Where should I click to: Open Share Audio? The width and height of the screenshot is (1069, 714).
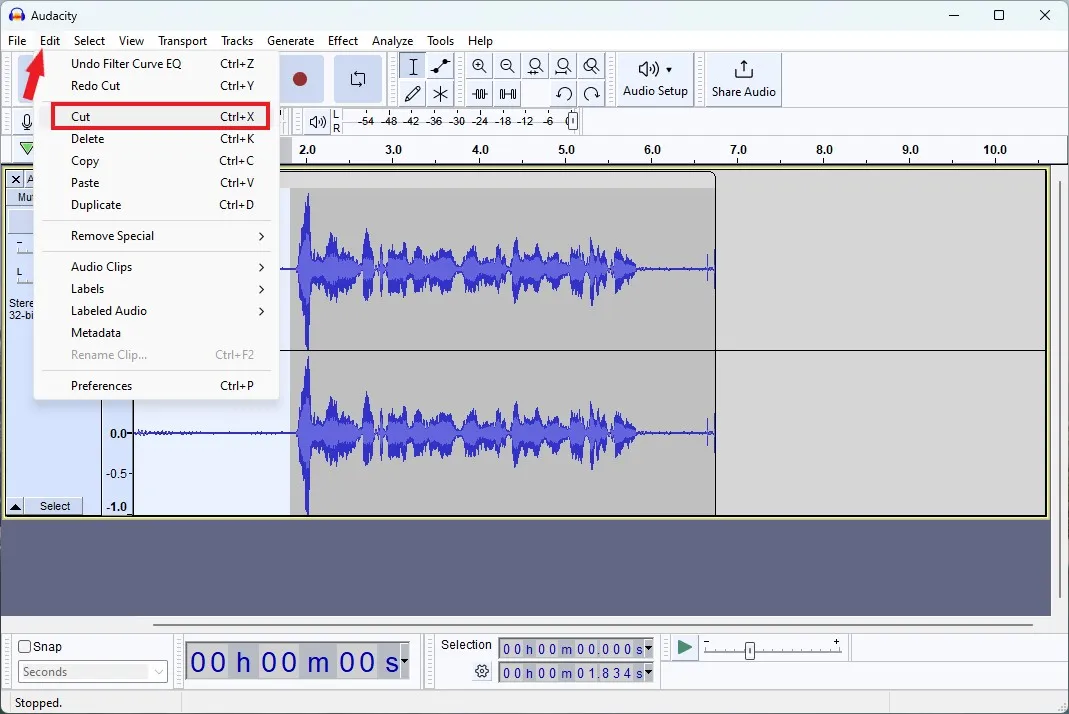[743, 79]
